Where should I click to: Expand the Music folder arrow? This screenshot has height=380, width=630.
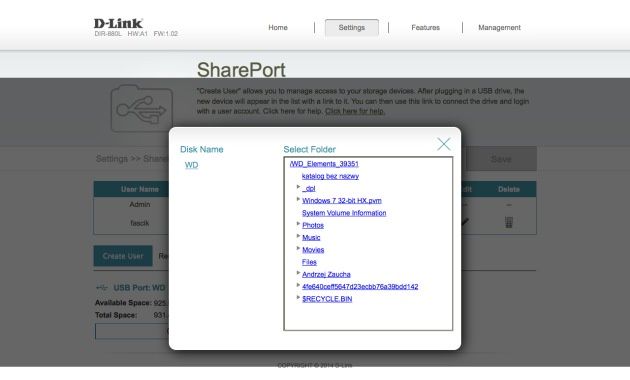point(298,236)
